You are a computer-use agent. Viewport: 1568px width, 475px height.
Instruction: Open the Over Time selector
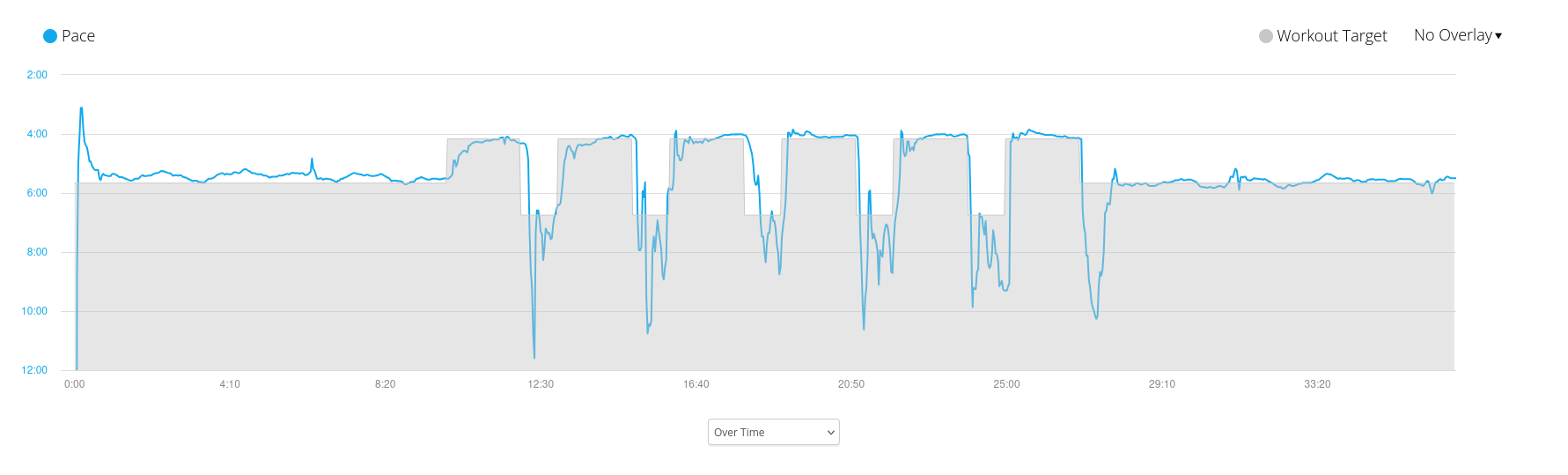pyautogui.click(x=774, y=432)
